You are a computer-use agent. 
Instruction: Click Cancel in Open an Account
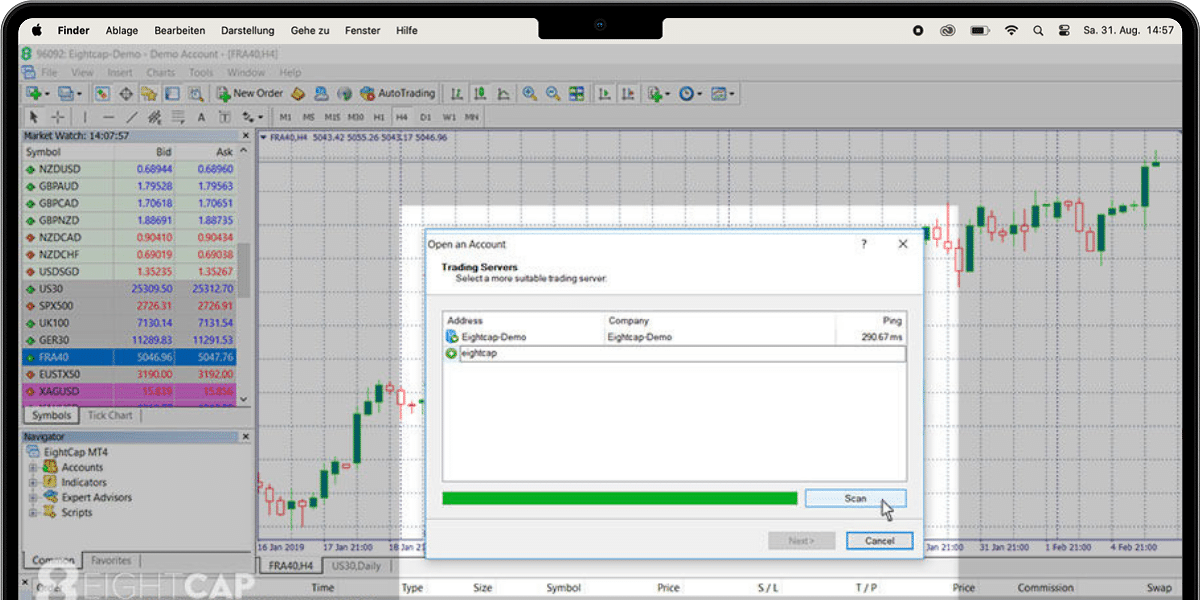[x=879, y=540]
